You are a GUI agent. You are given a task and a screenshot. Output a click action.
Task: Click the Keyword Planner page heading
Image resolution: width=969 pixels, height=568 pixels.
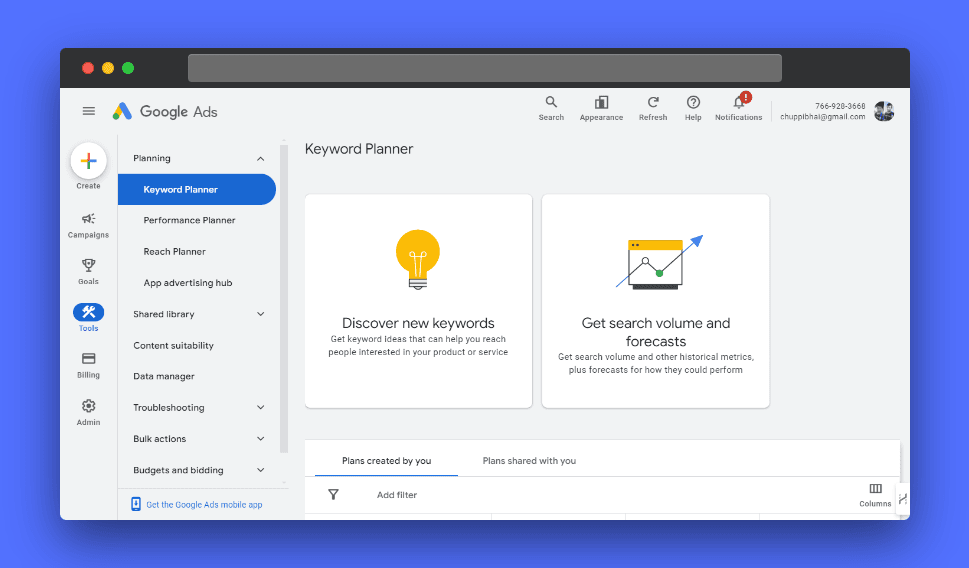[358, 149]
